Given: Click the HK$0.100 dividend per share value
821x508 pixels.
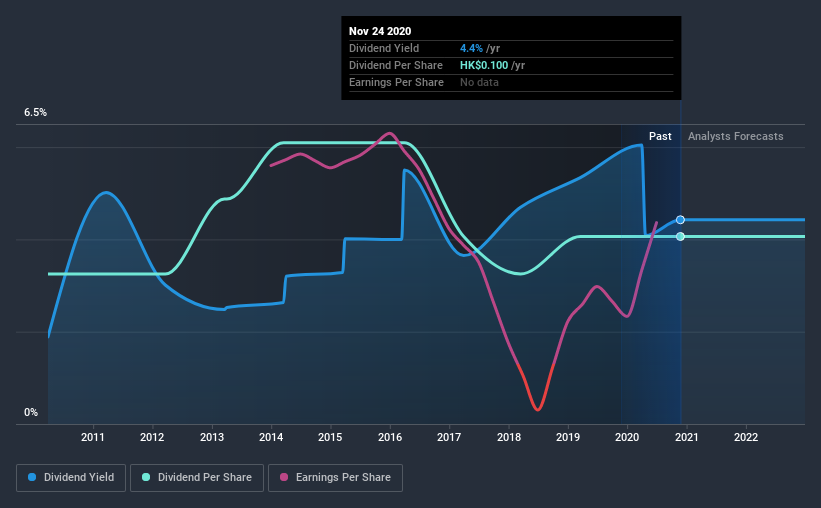Looking at the screenshot, I should point(484,65).
